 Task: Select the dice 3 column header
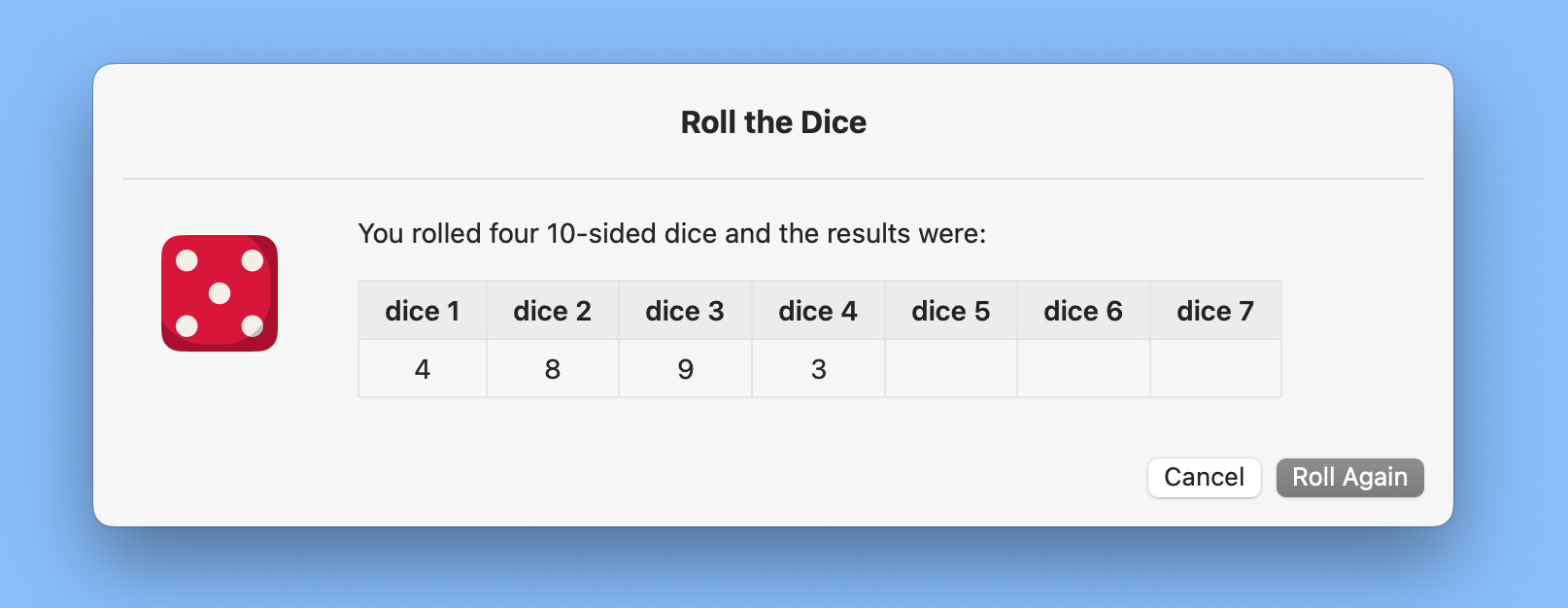click(x=685, y=311)
